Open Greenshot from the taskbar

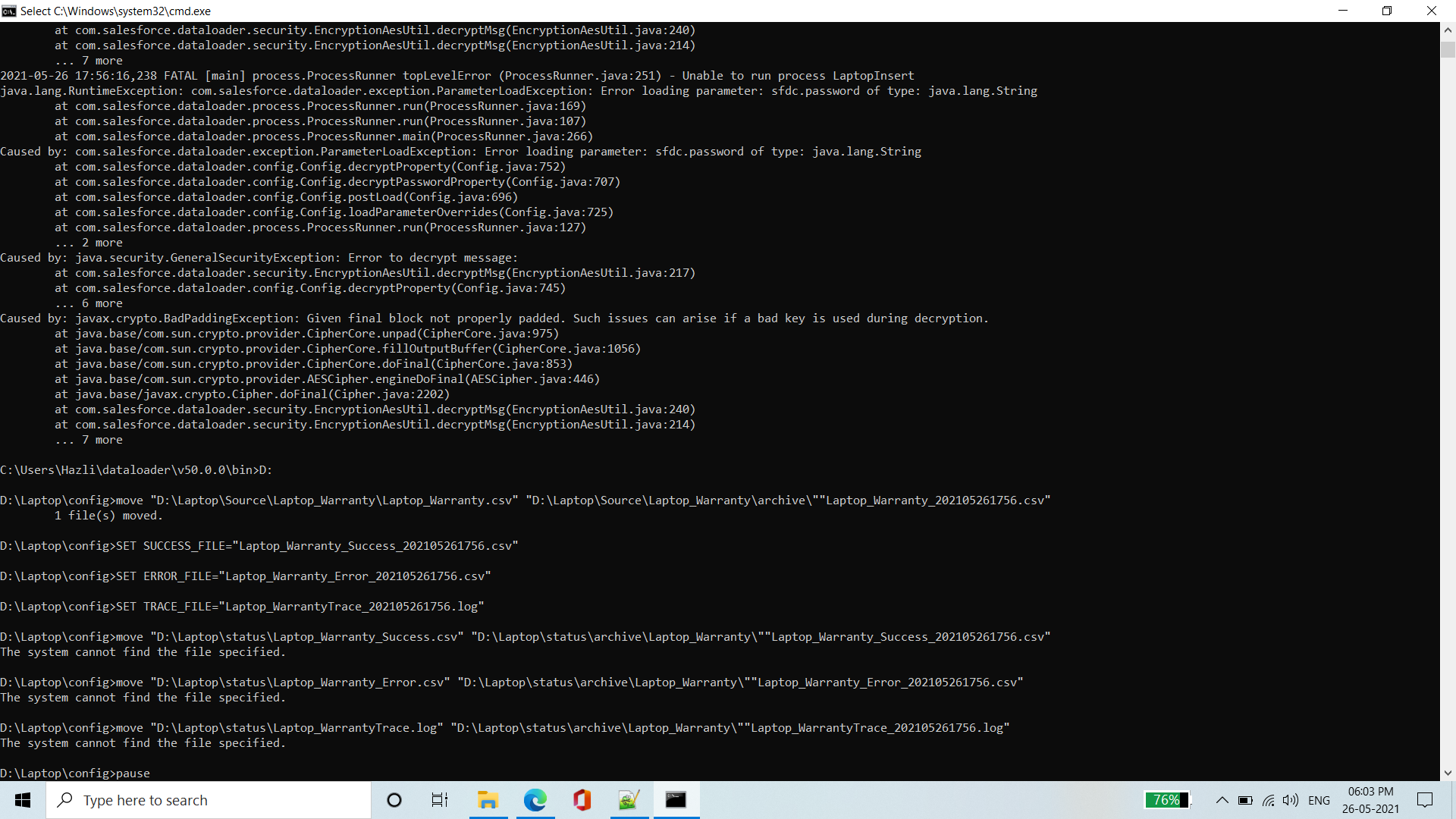629,800
